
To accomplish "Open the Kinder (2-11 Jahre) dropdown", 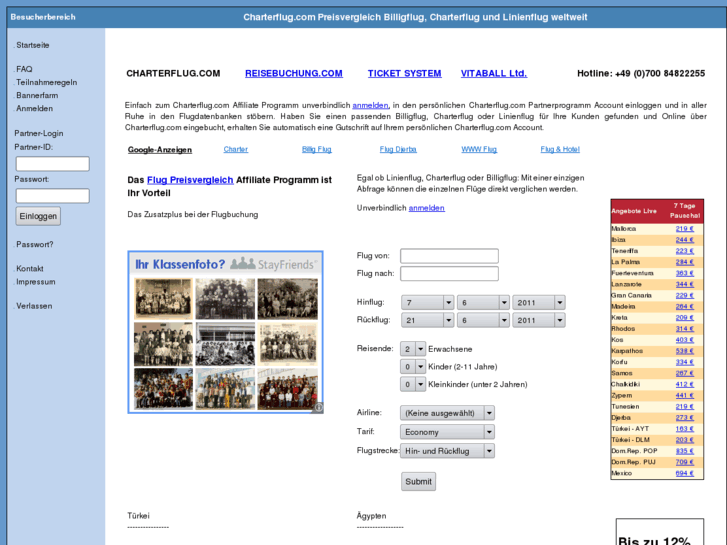I will 413,367.
